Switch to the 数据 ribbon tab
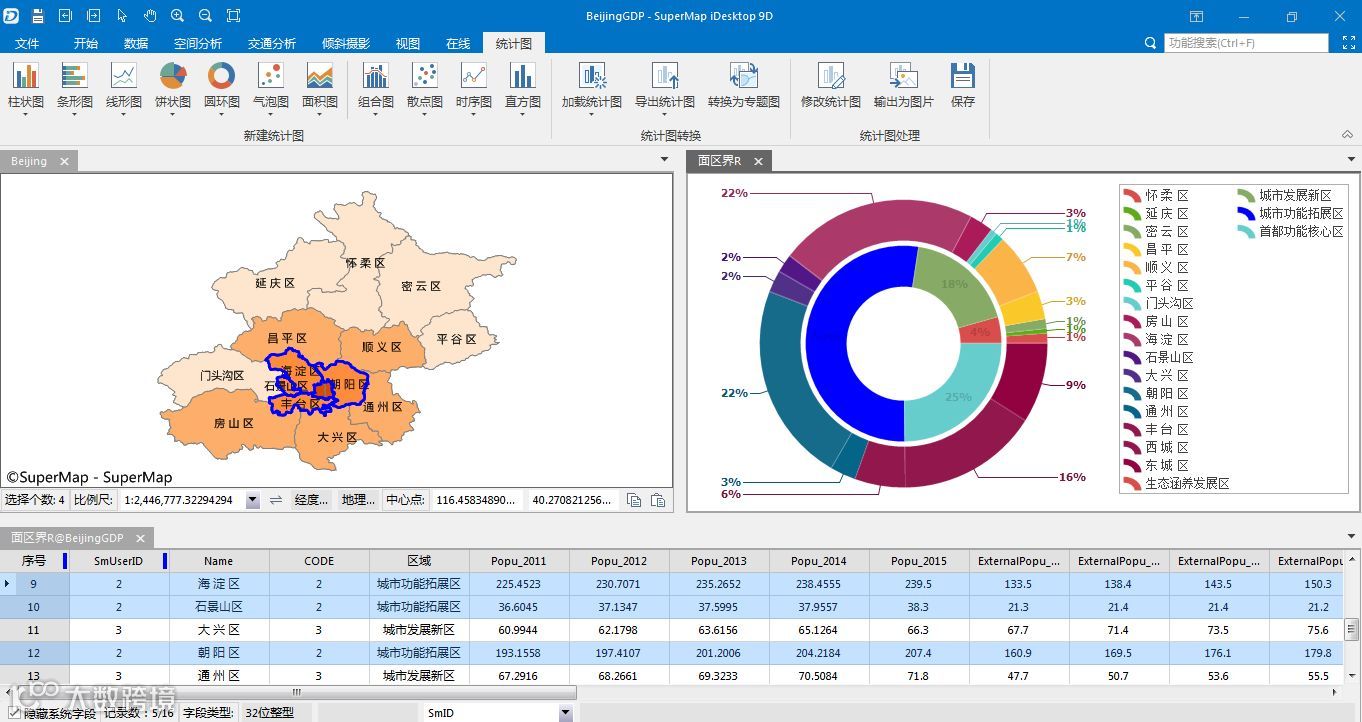The height and width of the screenshot is (722, 1362). [x=136, y=43]
